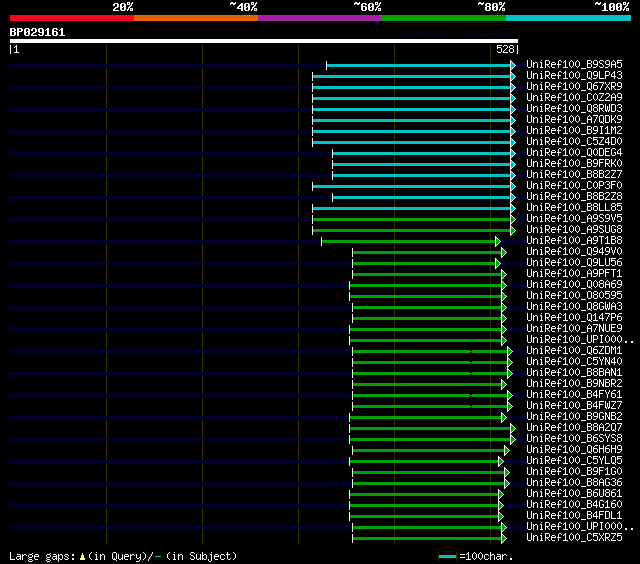This screenshot has width=640, height=564.
Task: Click the 528 end position label
Action: (505, 49)
